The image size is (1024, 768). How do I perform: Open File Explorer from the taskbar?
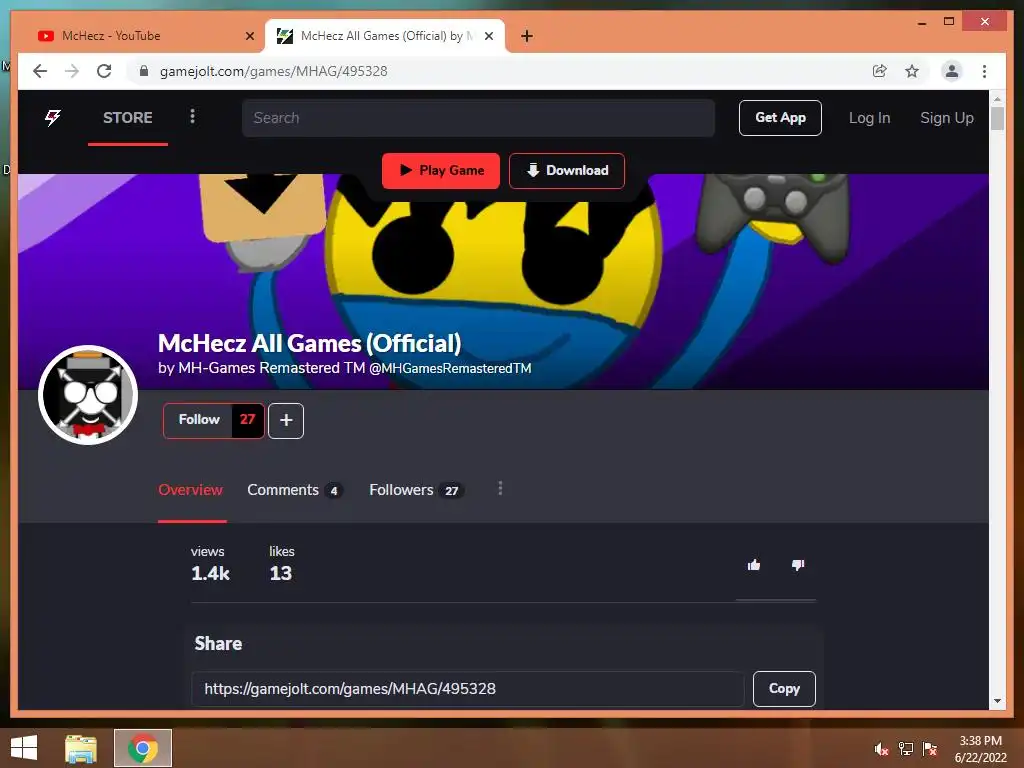point(81,748)
